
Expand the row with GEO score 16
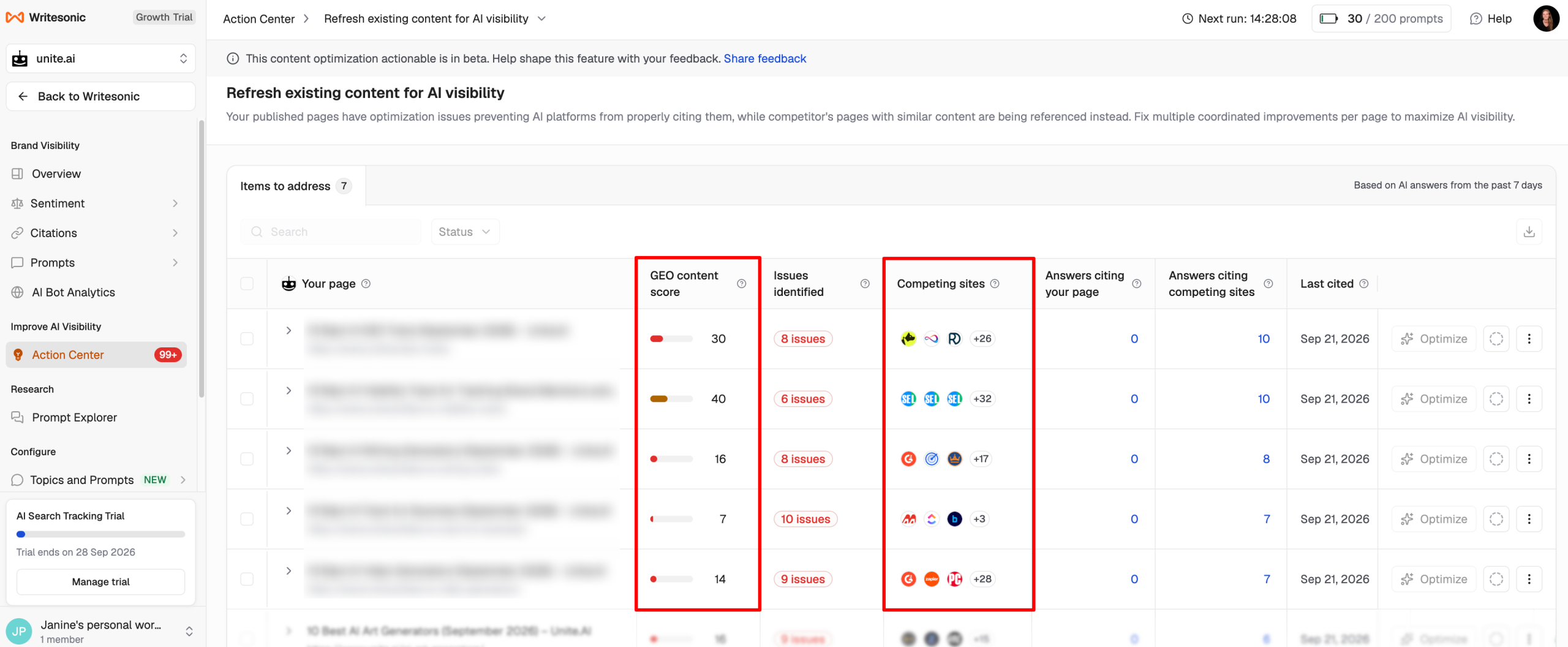tap(288, 451)
